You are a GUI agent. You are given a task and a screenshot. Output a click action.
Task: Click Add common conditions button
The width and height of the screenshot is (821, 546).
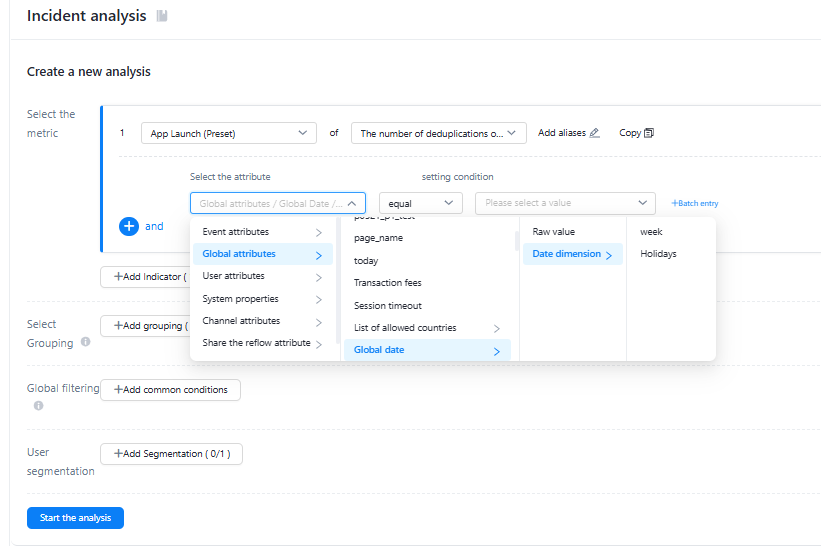pos(170,390)
